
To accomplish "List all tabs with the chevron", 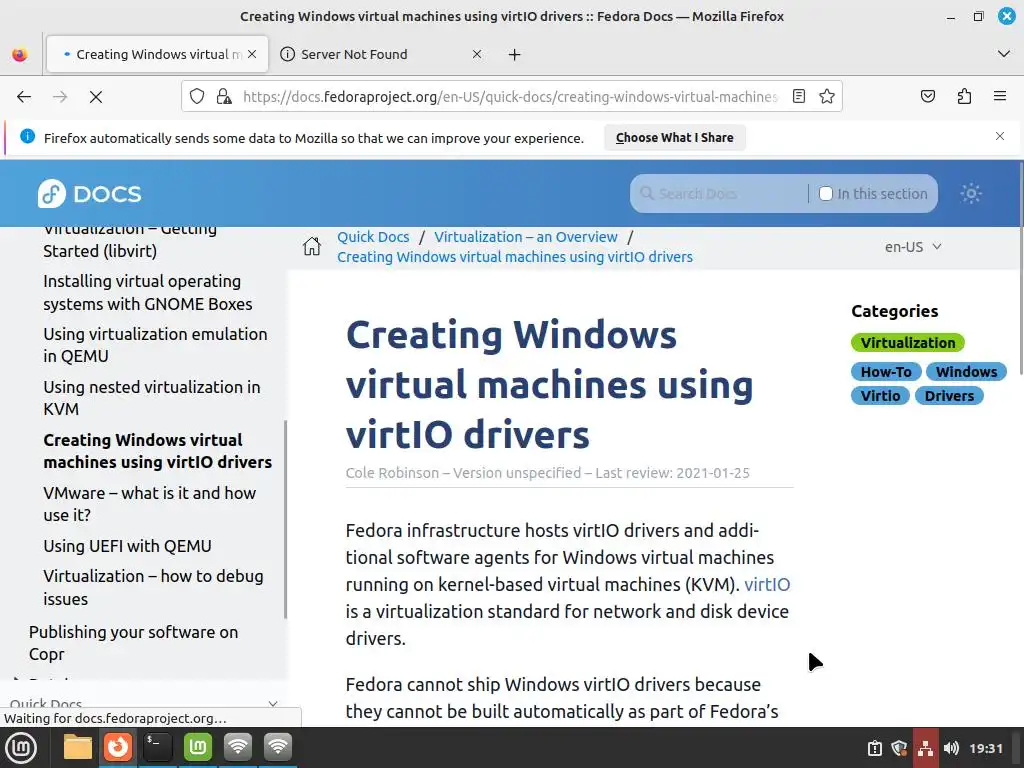I will [1004, 54].
